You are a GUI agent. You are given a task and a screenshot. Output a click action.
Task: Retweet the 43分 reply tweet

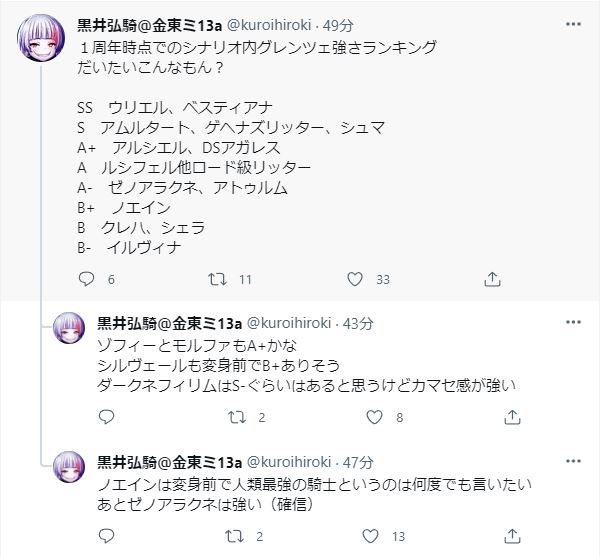point(234,417)
